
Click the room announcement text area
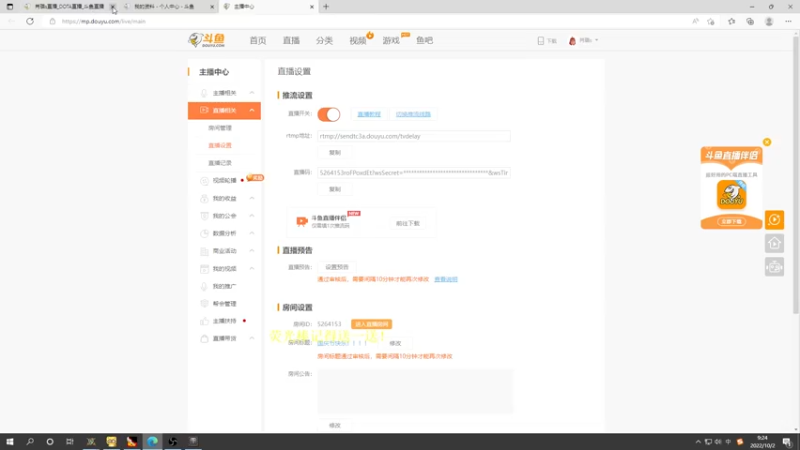click(x=415, y=391)
